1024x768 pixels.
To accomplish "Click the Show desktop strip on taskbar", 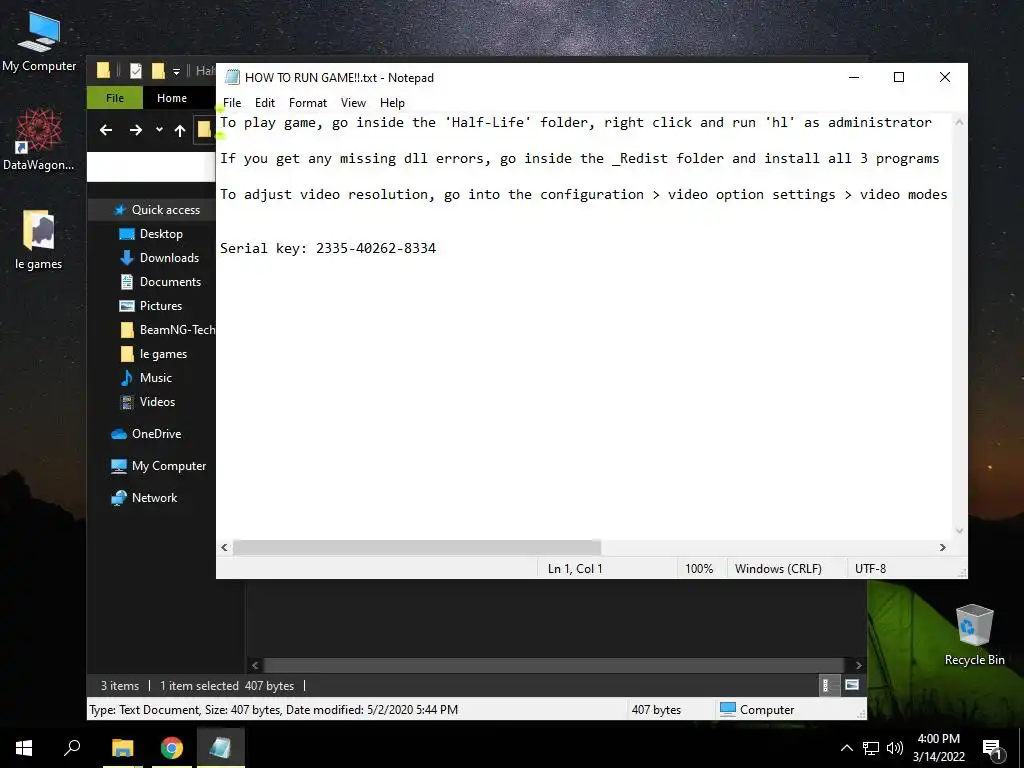I will click(x=1021, y=748).
